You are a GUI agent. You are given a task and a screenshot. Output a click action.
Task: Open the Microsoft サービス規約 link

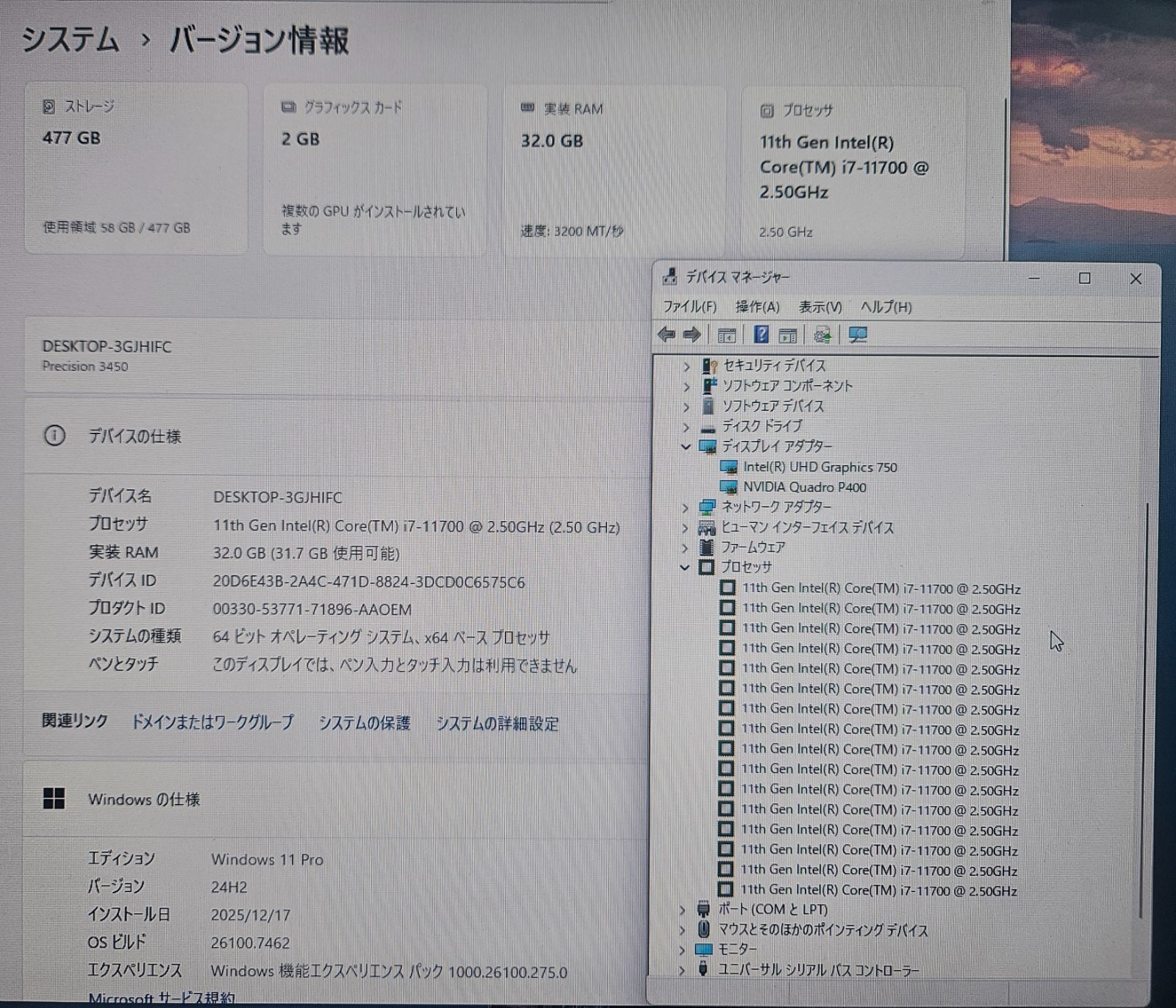(161, 998)
